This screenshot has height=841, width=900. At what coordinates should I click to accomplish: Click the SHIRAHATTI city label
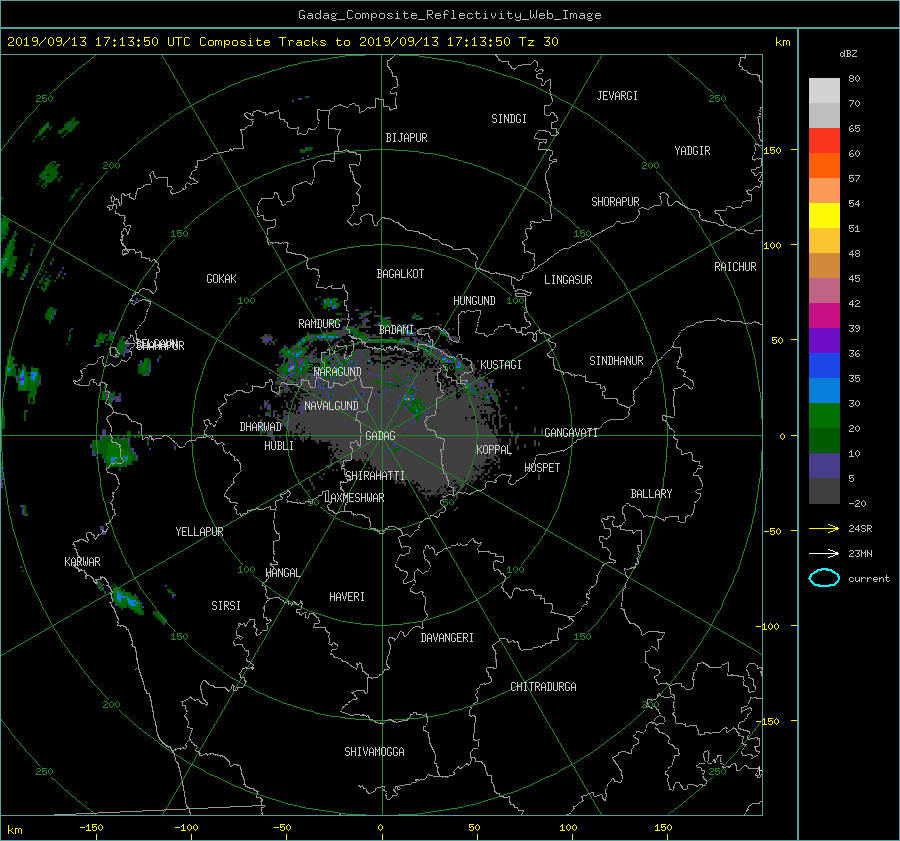(x=375, y=475)
